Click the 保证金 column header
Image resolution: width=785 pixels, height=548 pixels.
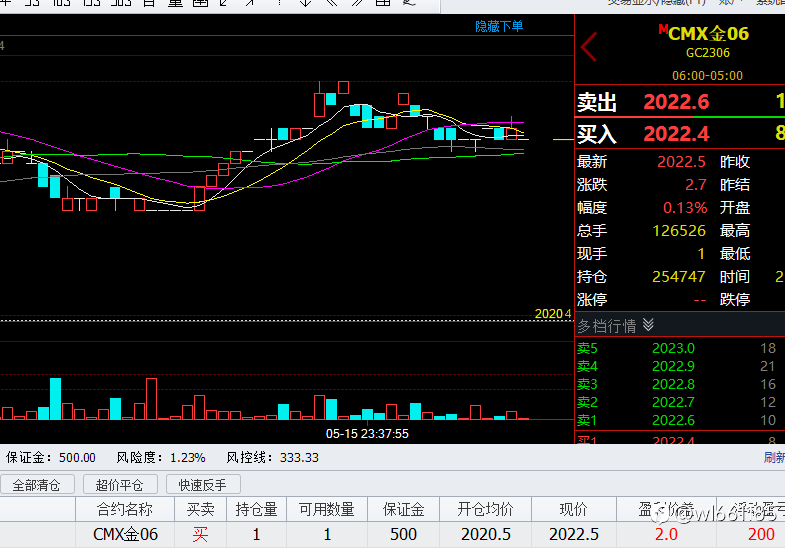404,509
